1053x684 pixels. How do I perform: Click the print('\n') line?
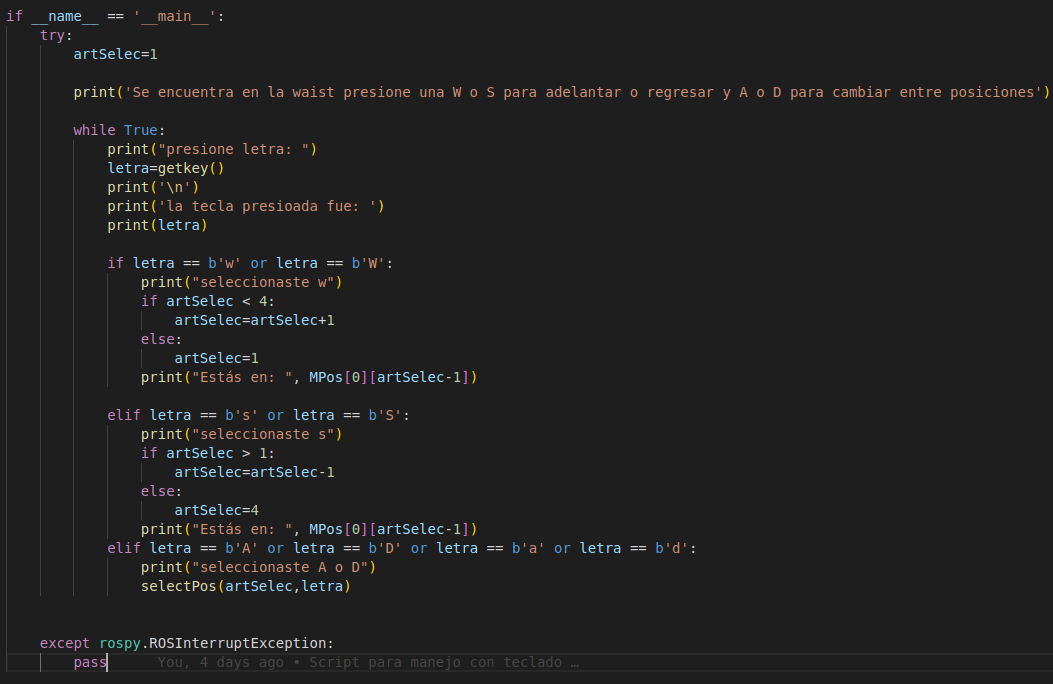point(153,187)
